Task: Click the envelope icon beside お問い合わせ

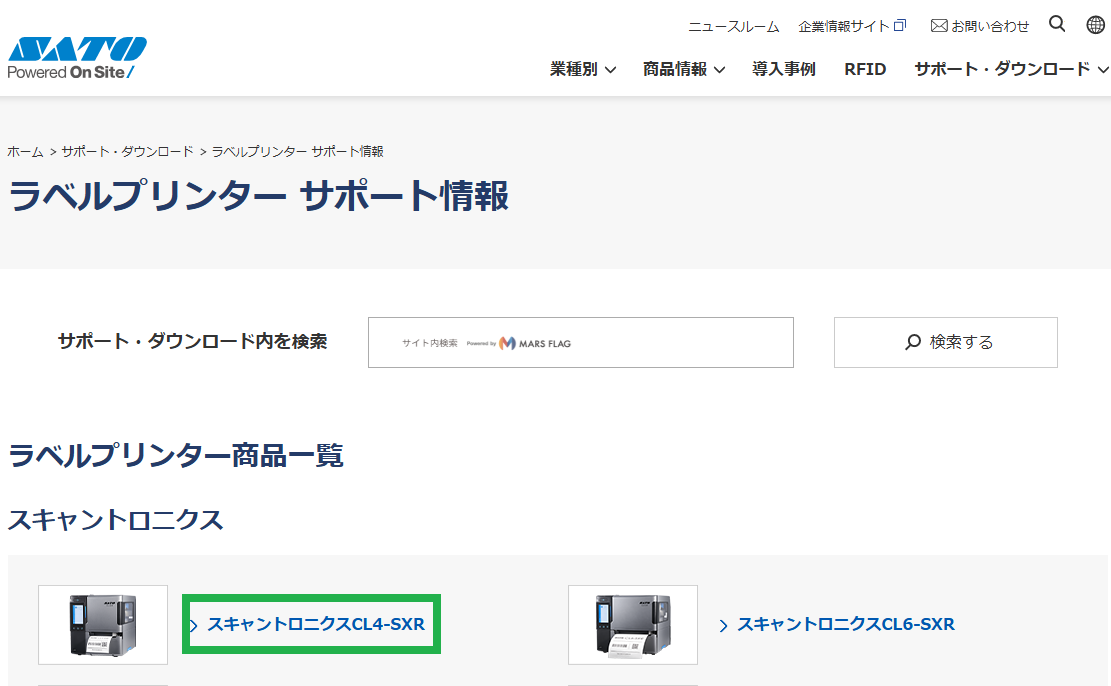Action: pyautogui.click(x=939, y=26)
